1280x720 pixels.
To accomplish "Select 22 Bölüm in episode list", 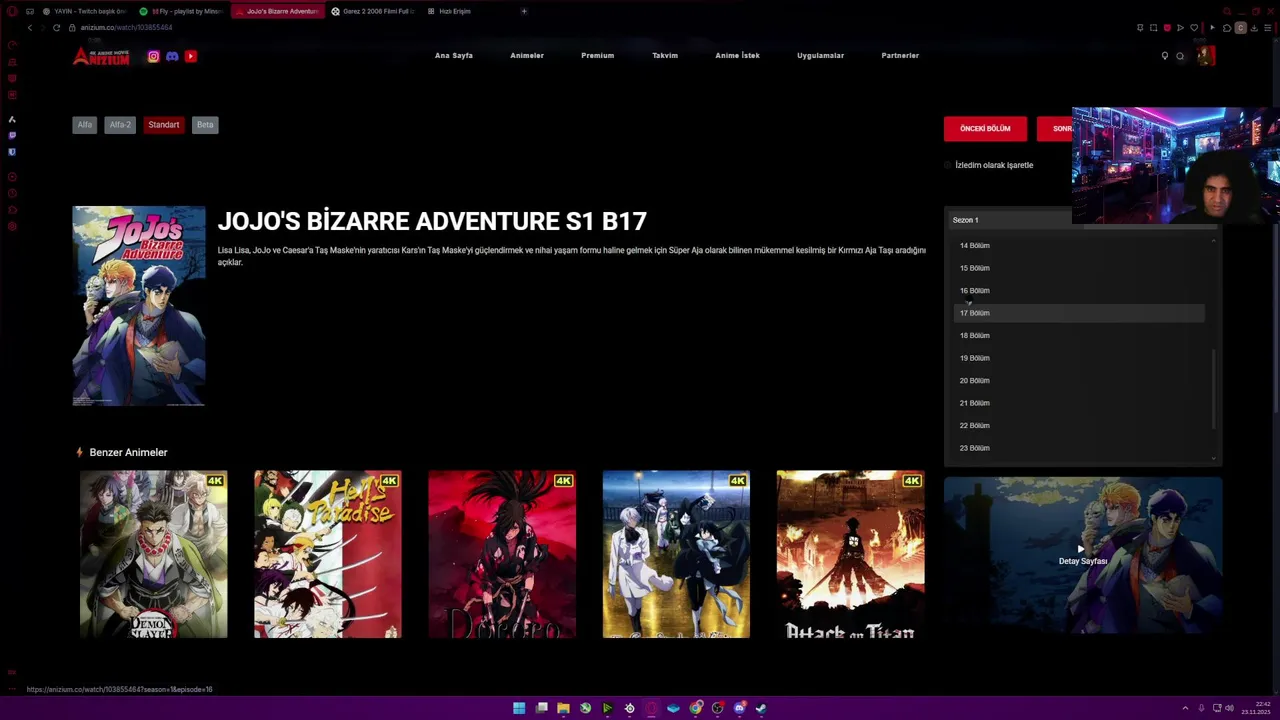I will [x=1079, y=426].
